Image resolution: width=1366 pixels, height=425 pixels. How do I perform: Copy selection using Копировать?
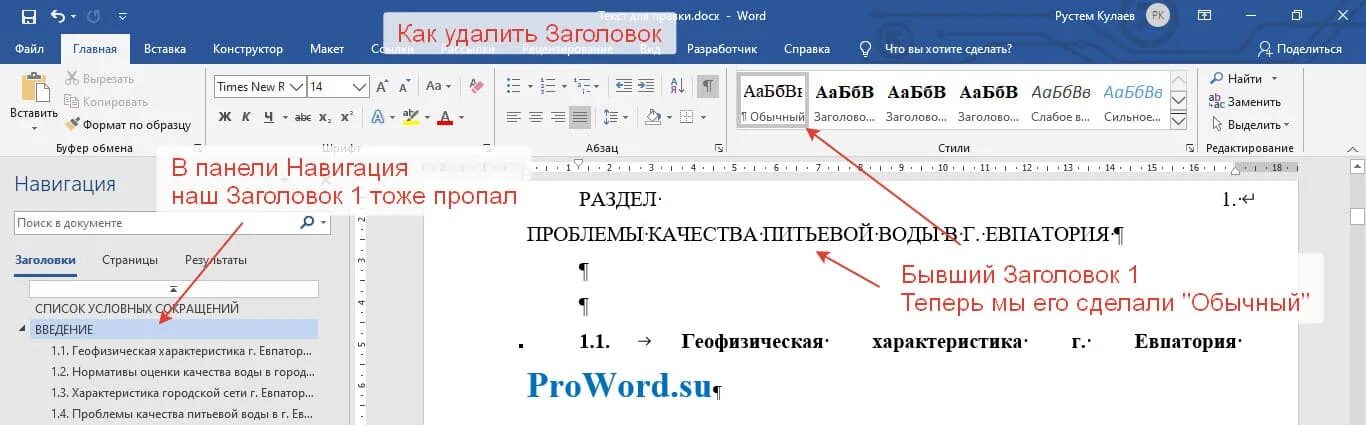pos(106,101)
